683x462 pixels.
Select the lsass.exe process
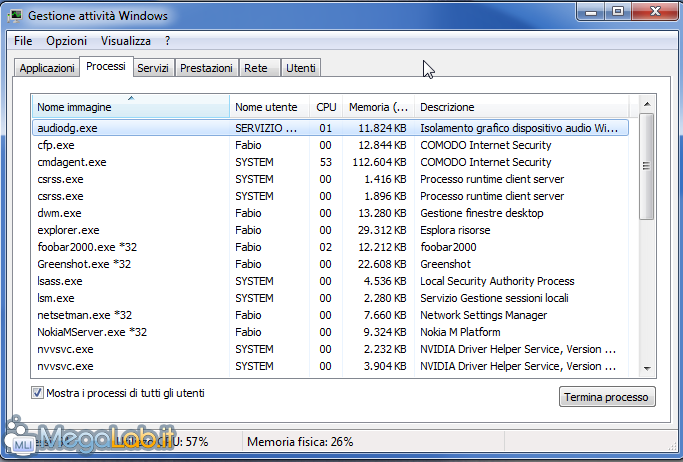pos(330,281)
